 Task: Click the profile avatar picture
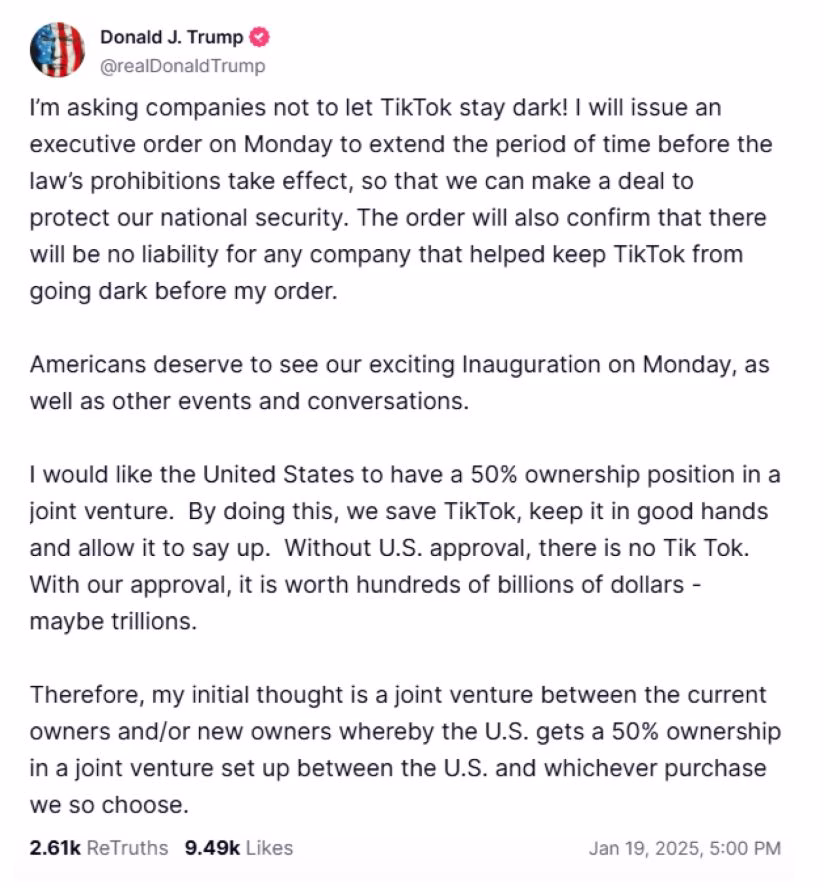58,50
